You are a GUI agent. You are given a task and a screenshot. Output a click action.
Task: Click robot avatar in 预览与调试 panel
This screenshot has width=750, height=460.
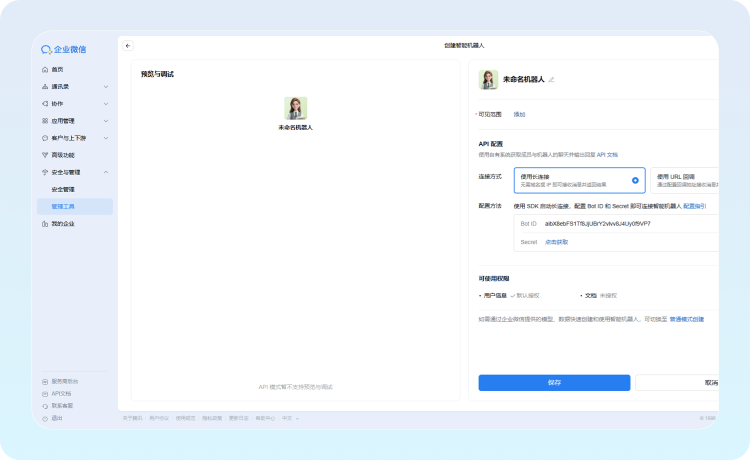295,108
